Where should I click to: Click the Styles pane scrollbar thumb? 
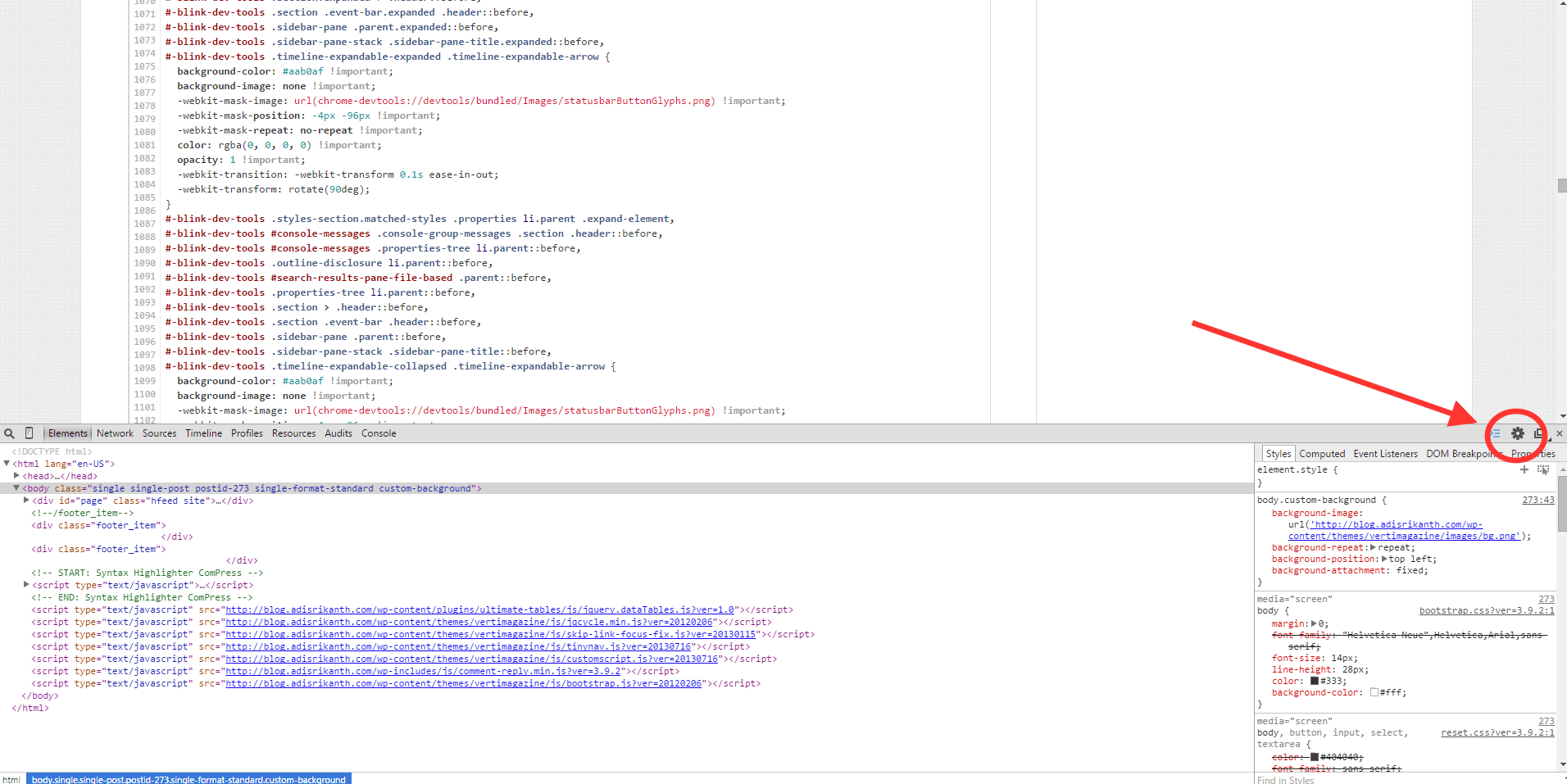[1562, 504]
